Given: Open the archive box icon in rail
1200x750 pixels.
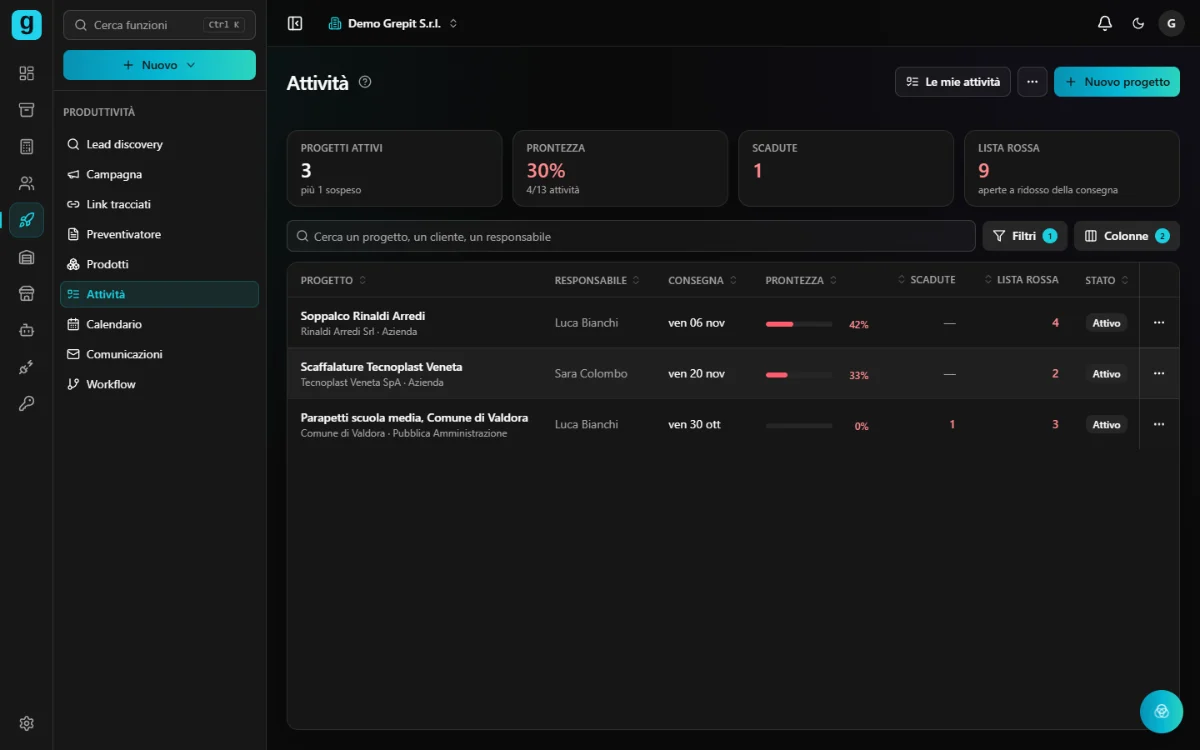Looking at the screenshot, I should 26,110.
